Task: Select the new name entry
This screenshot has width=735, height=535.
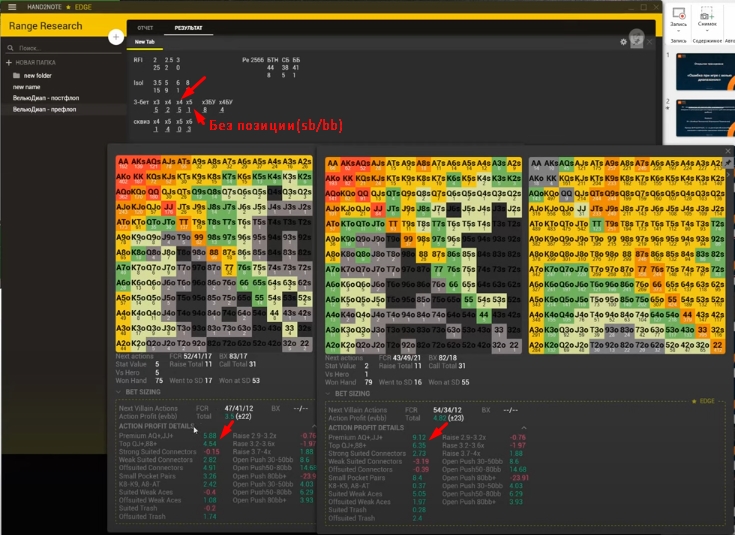Action: (x=26, y=87)
